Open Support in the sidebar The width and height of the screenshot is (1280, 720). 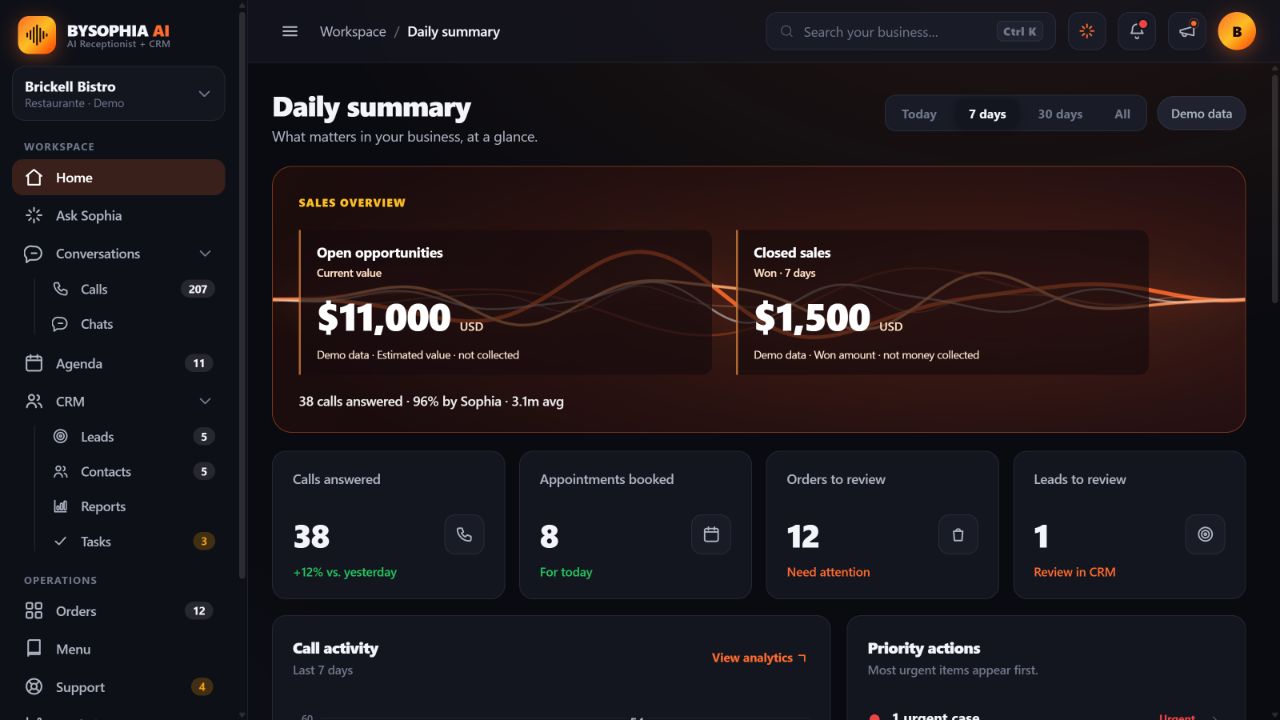(x=119, y=687)
